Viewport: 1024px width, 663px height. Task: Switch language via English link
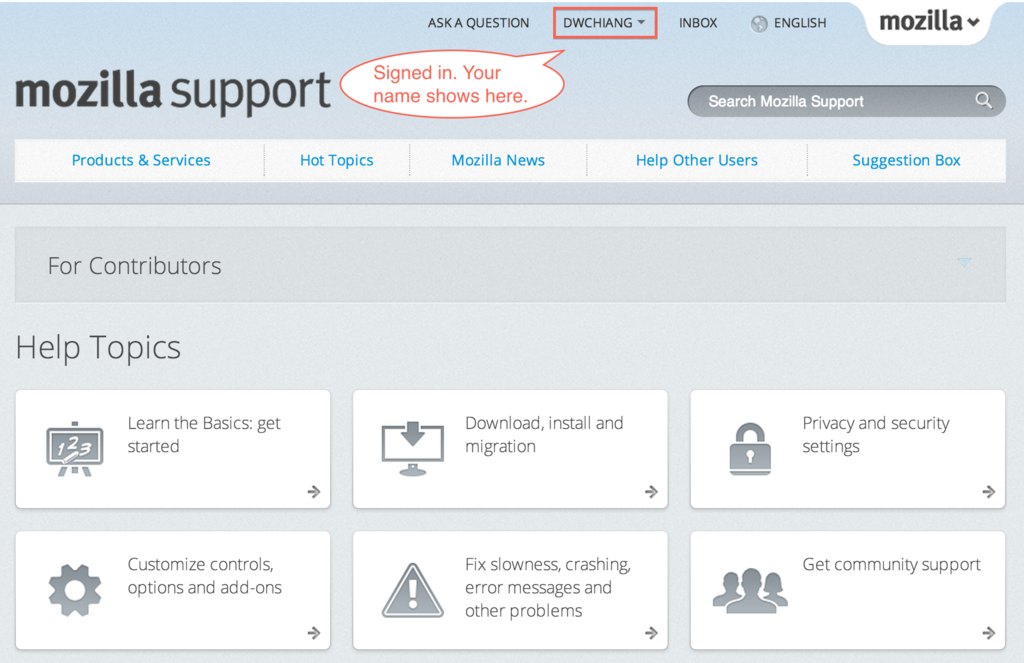tap(800, 23)
